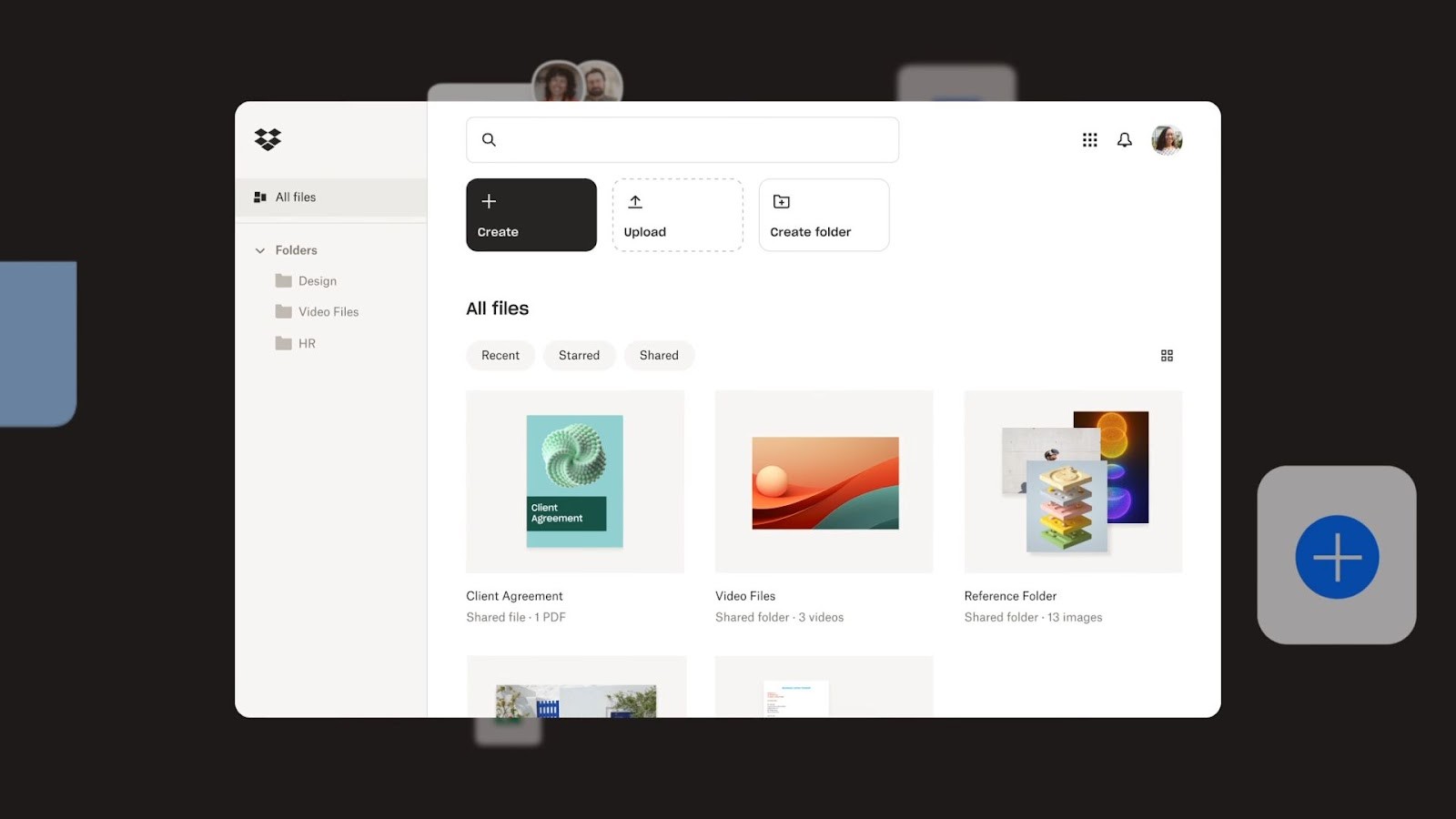Open the Reference Folder

pos(1072,481)
